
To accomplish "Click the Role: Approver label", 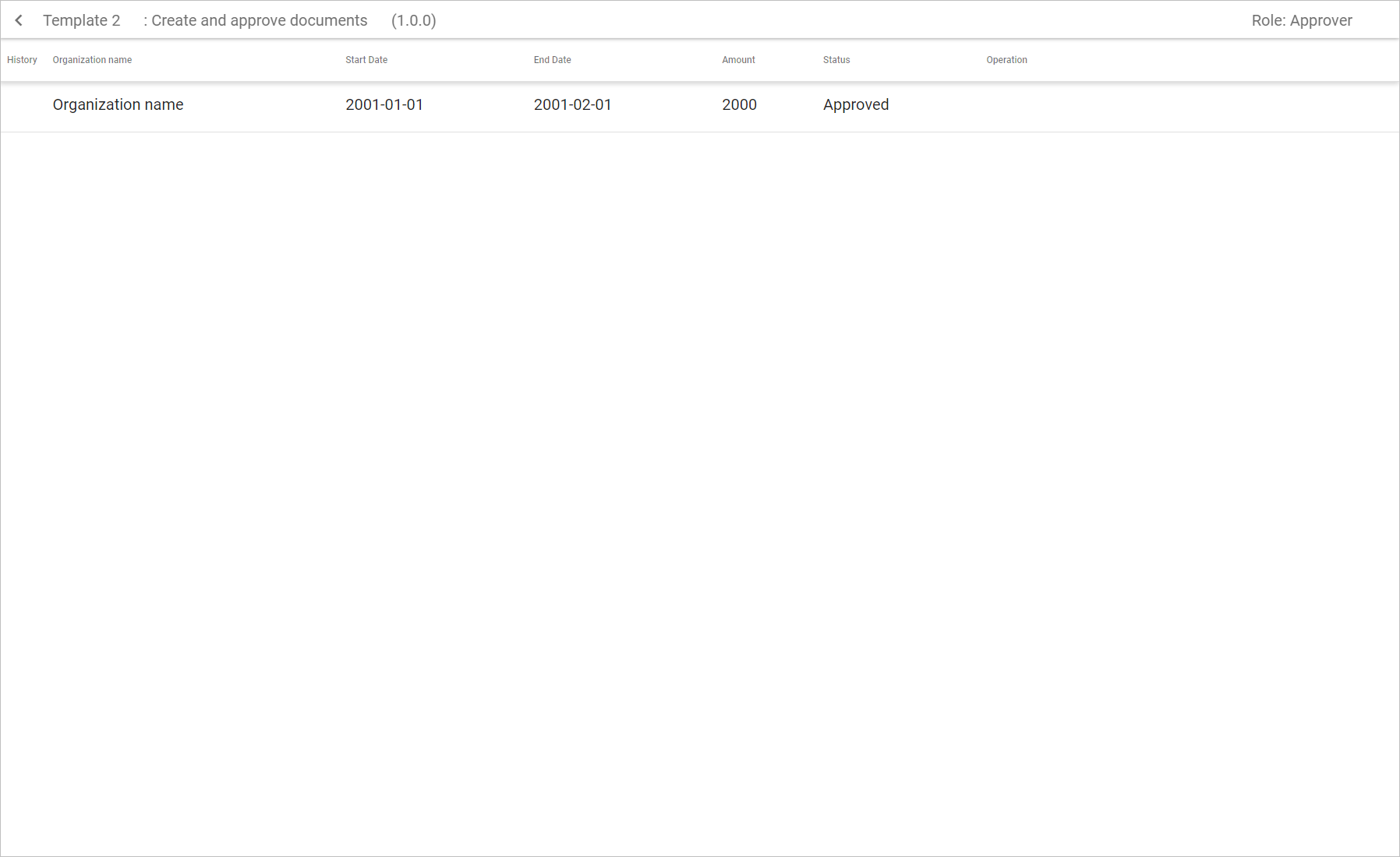I will [x=1301, y=20].
